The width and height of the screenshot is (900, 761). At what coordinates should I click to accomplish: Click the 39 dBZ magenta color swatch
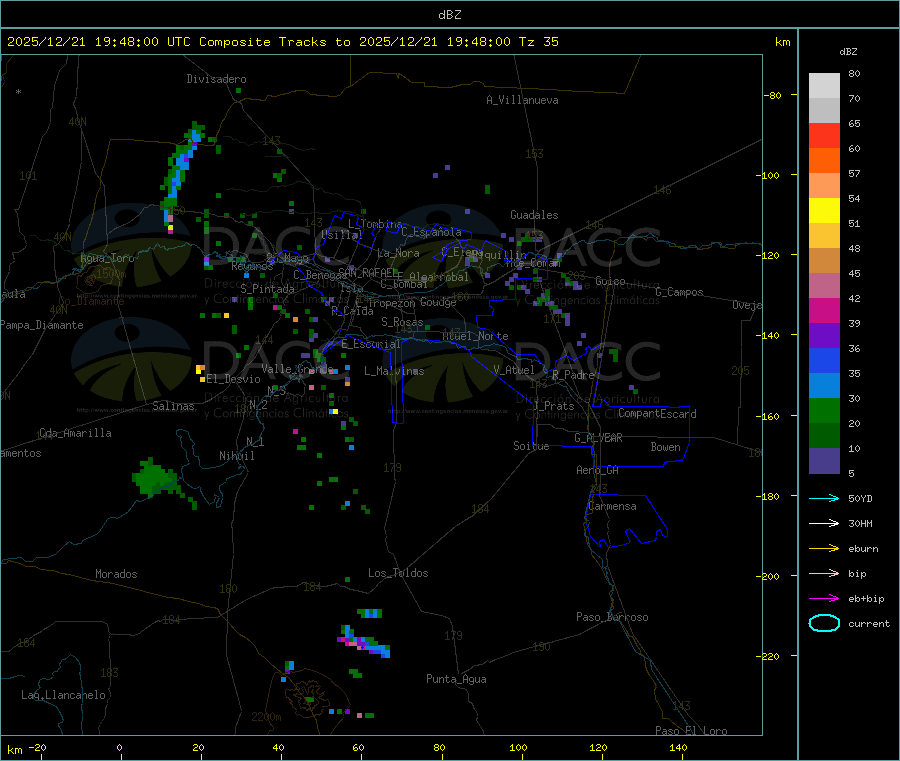(x=824, y=310)
